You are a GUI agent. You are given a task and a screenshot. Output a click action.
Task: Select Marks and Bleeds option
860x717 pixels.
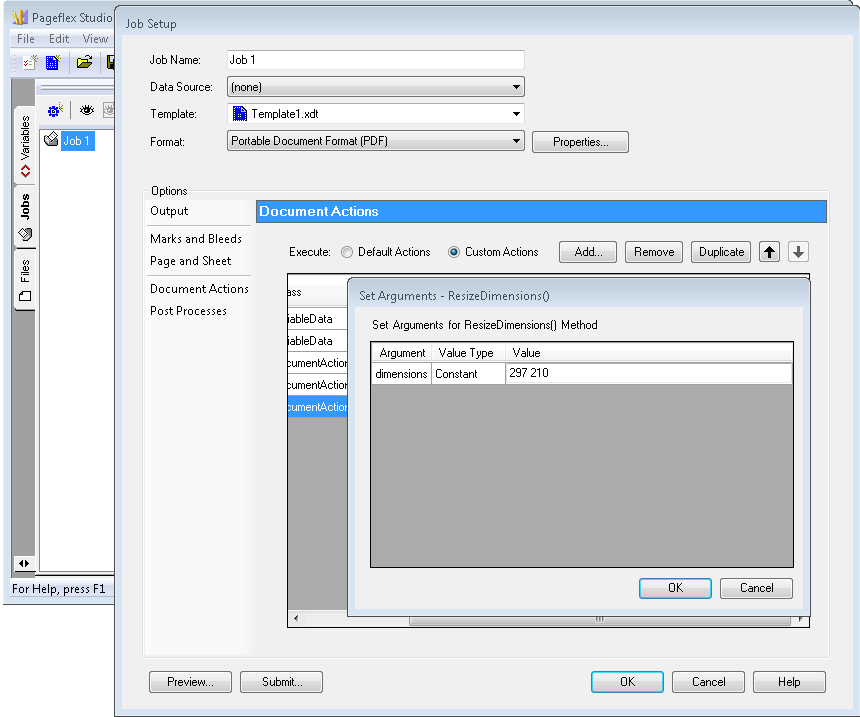coord(196,239)
